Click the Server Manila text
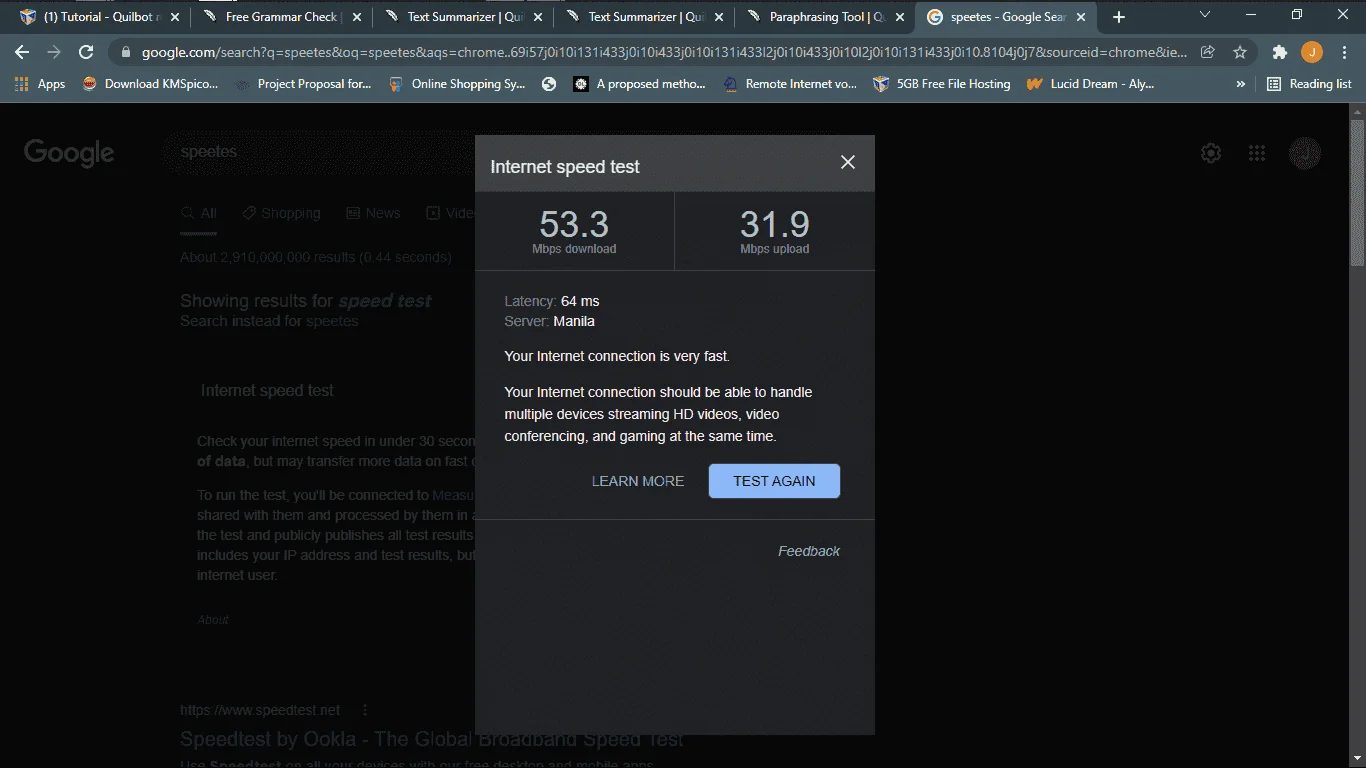 pos(550,321)
